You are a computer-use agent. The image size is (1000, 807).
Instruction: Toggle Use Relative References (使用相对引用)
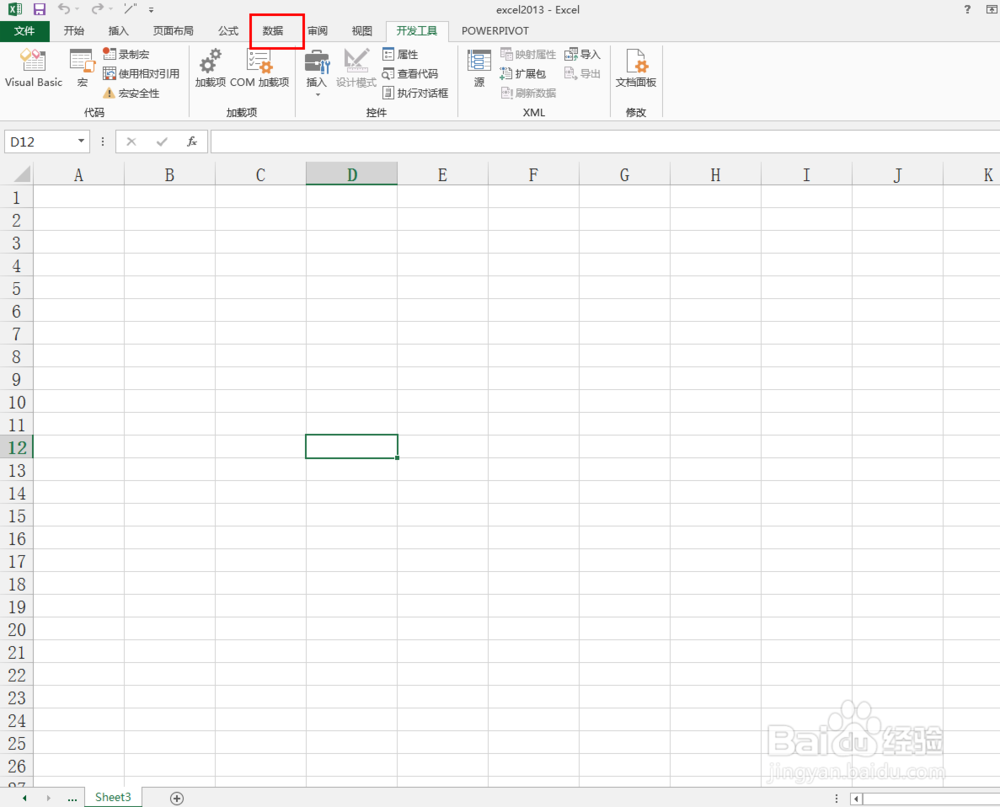click(x=141, y=73)
